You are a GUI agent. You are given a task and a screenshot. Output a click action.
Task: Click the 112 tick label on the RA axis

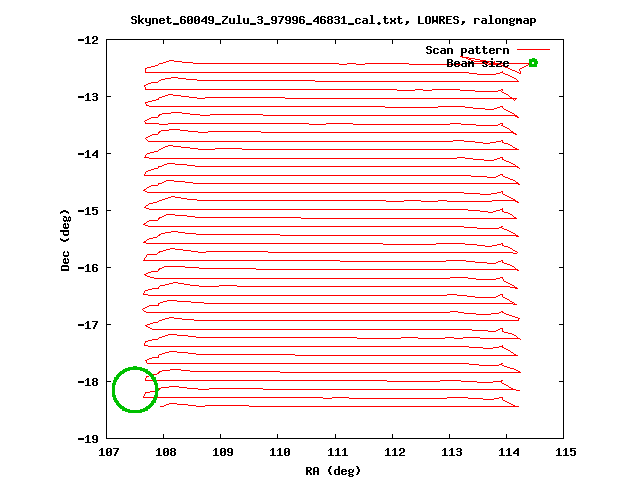[395, 452]
